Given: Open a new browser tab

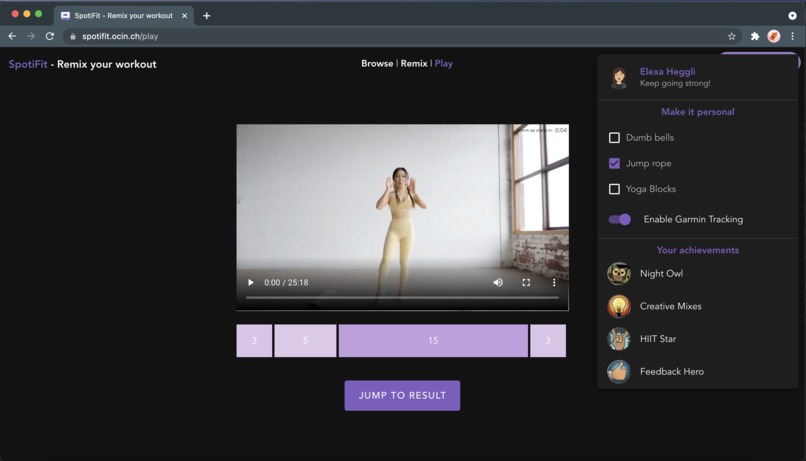Looking at the screenshot, I should tap(207, 16).
